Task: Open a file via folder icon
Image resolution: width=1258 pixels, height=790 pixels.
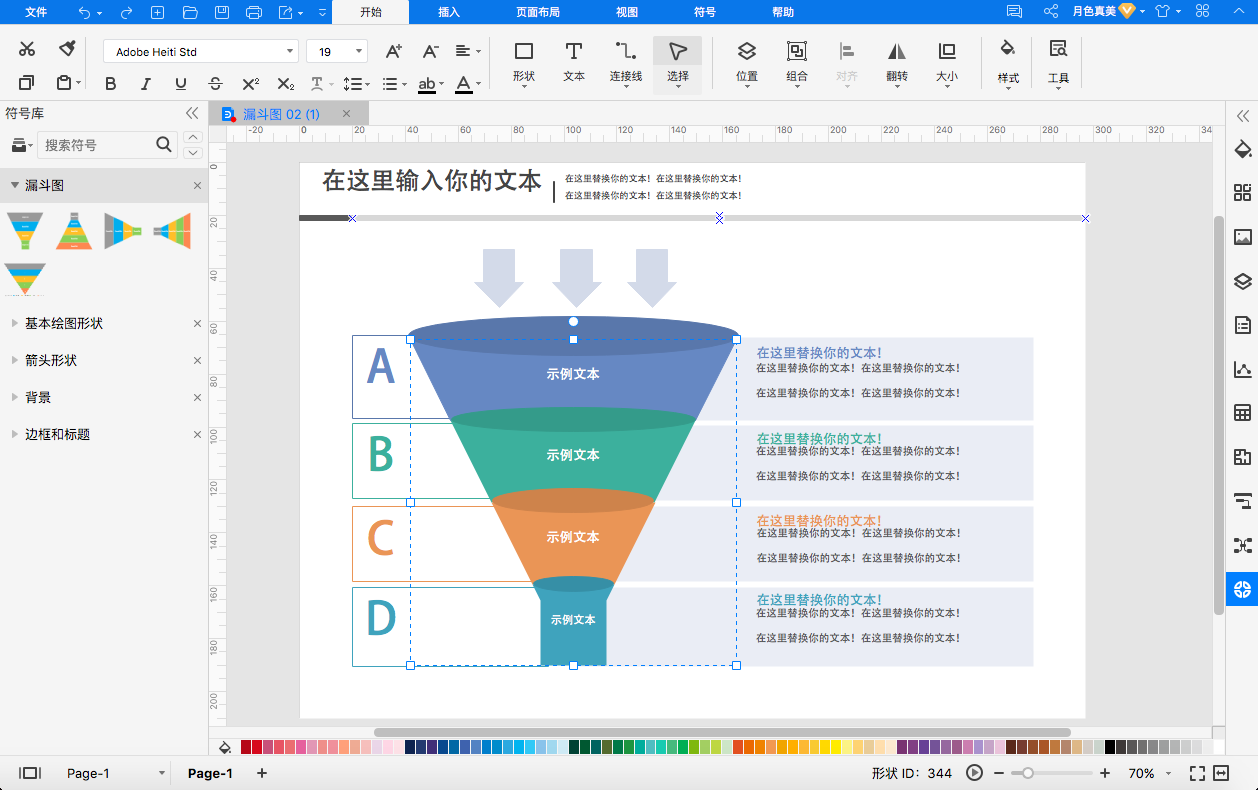Action: (x=190, y=12)
